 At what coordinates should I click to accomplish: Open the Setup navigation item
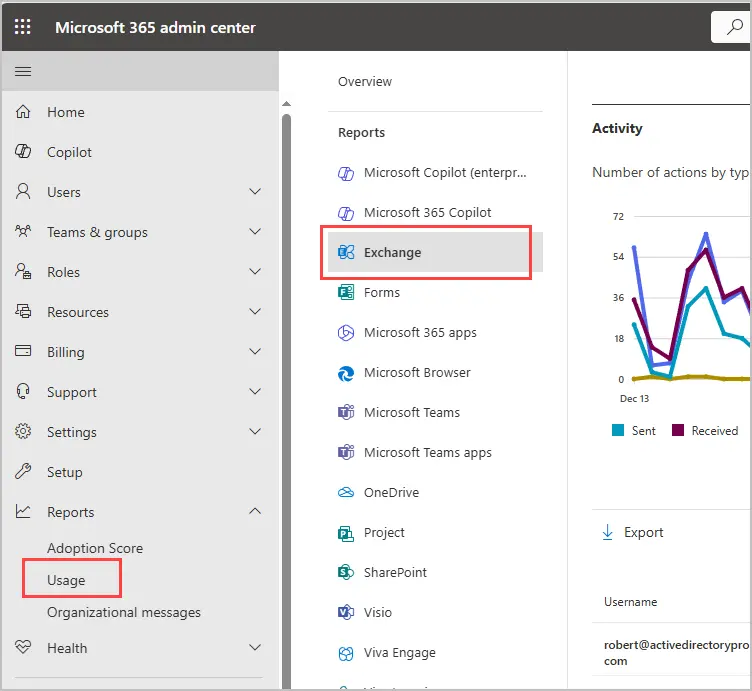pyautogui.click(x=65, y=472)
